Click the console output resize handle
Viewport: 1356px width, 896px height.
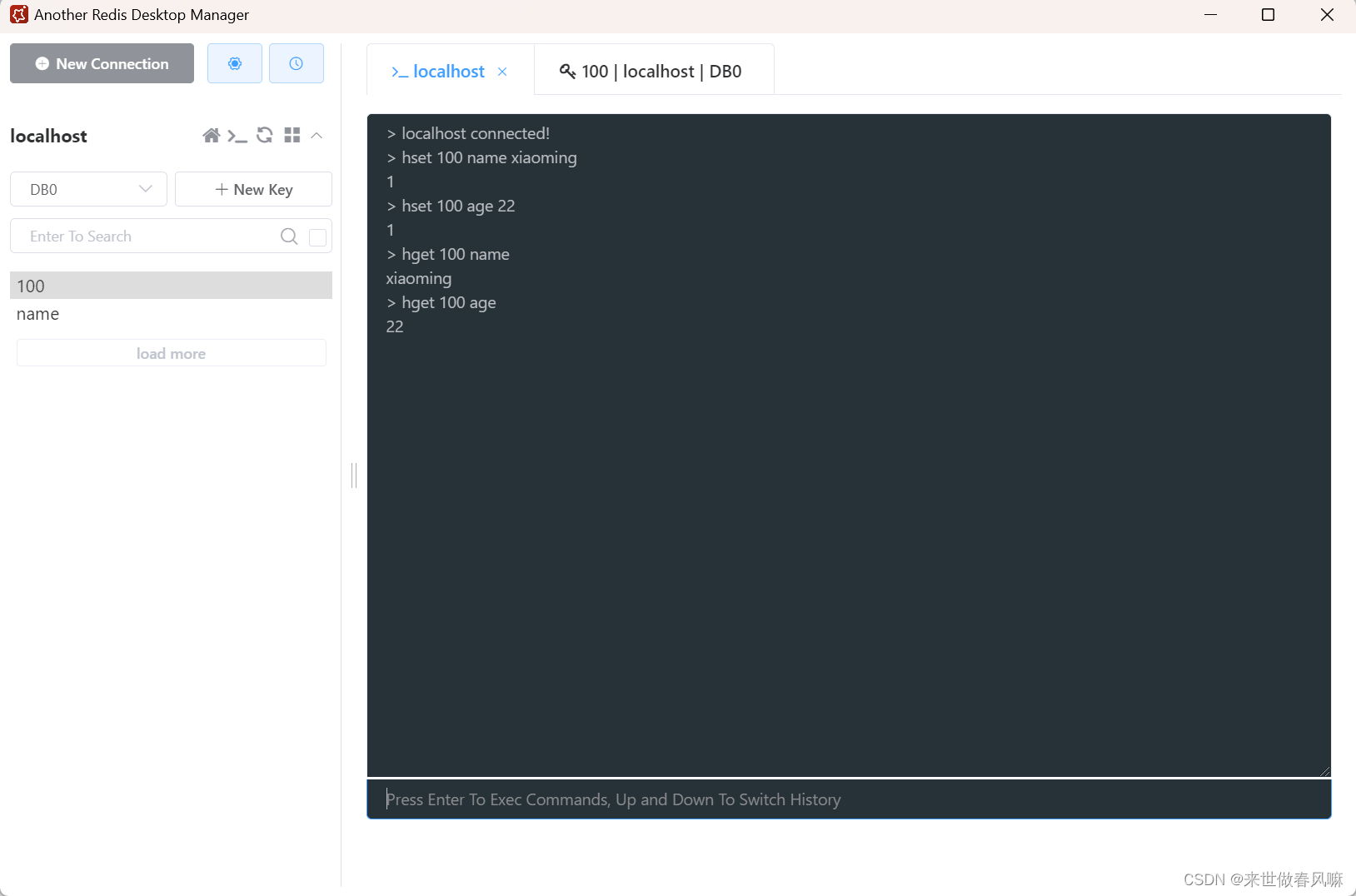coord(1324,770)
